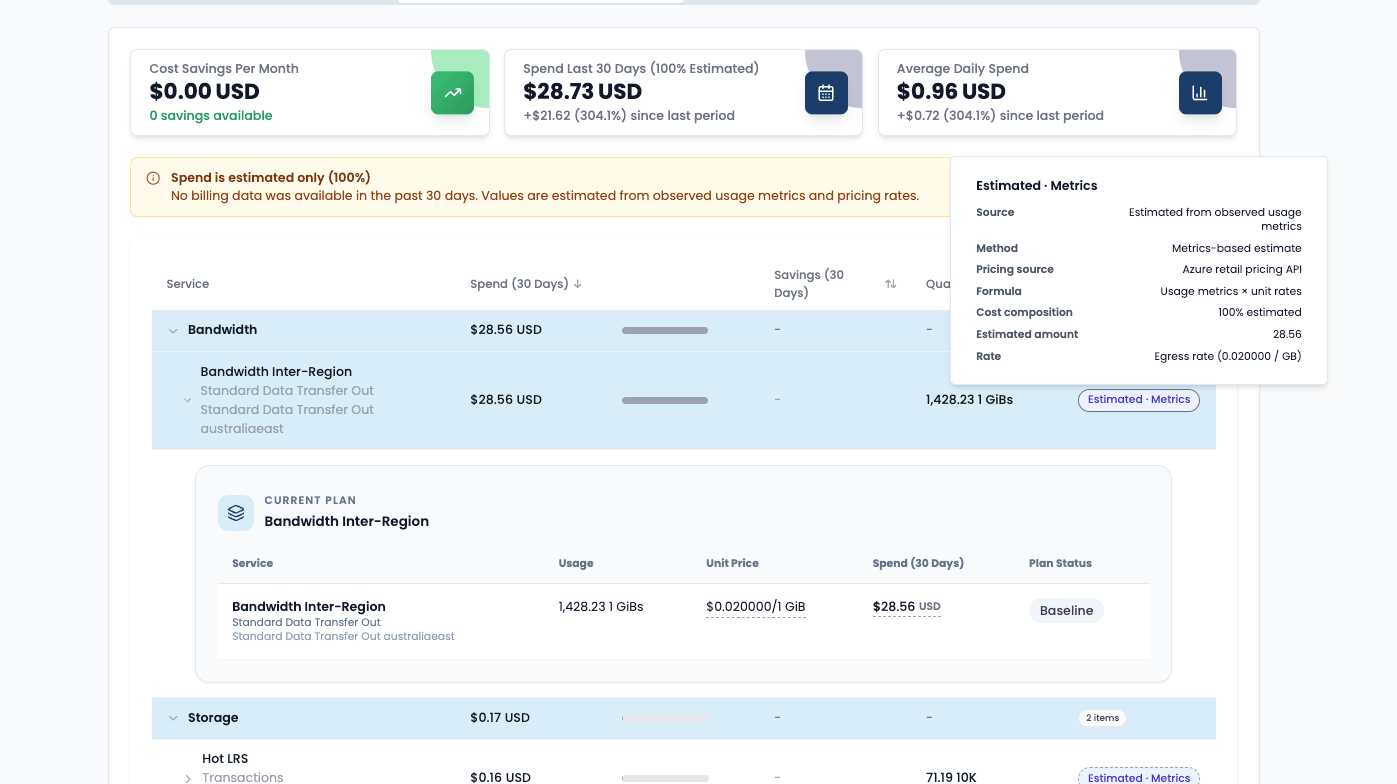Click the 2 items badge on the Storage row

point(1102,717)
